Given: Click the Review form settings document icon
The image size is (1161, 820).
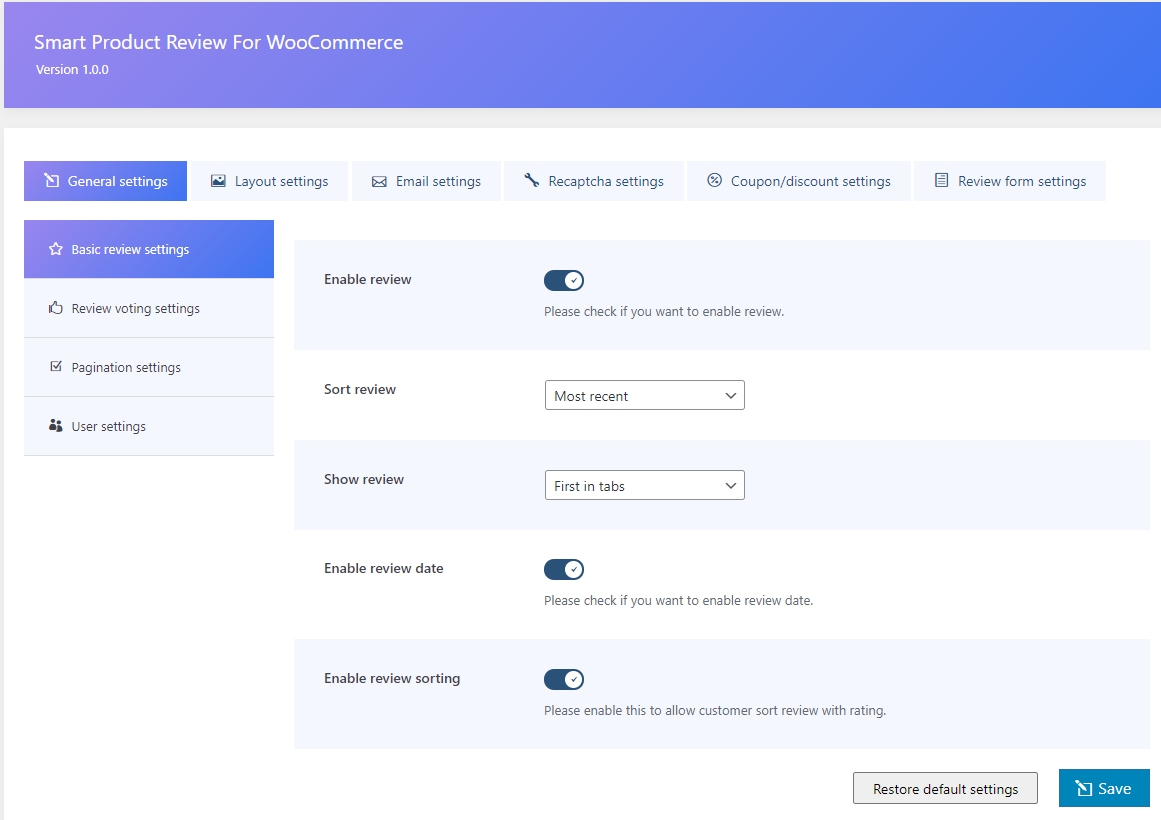Looking at the screenshot, I should 941,180.
